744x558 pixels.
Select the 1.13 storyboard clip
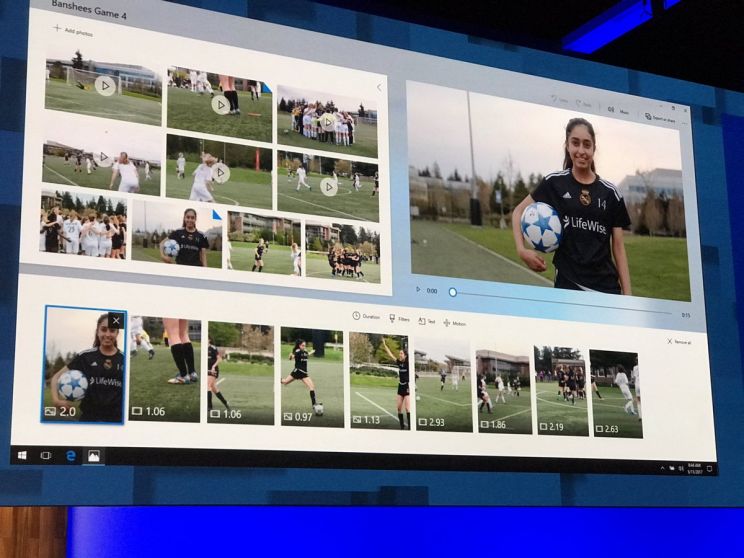click(380, 381)
